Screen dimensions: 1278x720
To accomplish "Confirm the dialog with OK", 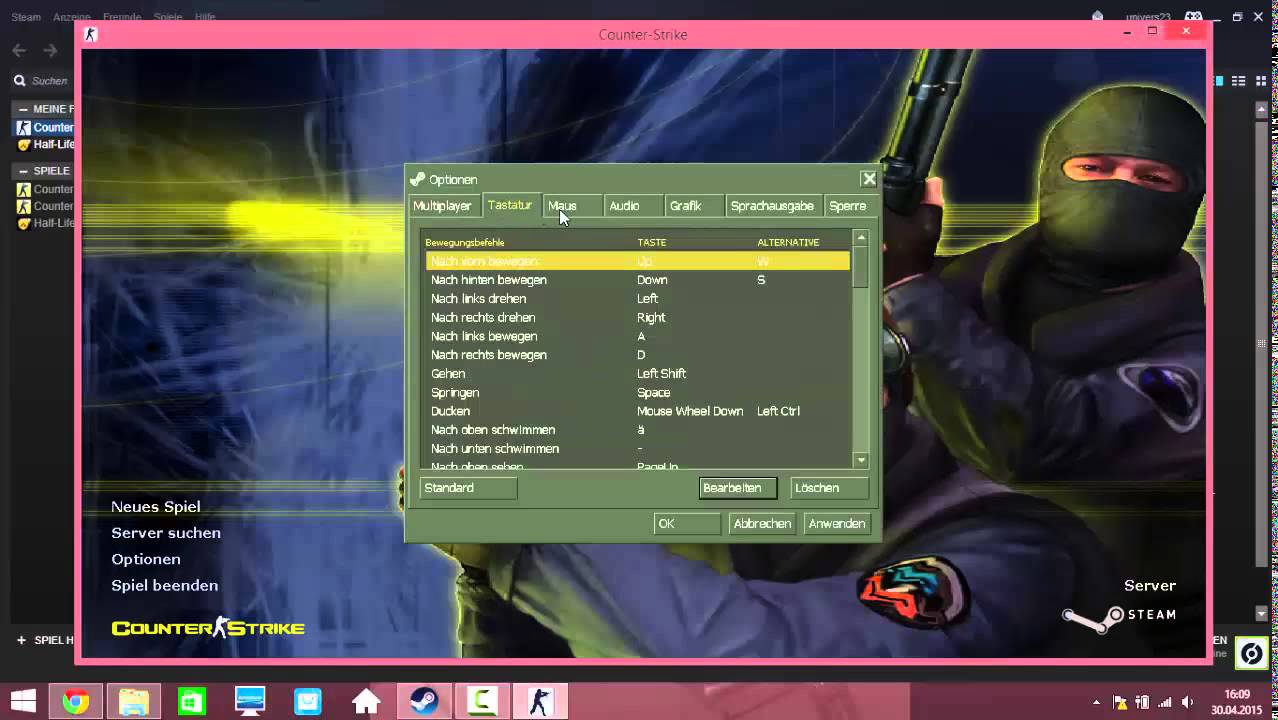I will pos(686,523).
